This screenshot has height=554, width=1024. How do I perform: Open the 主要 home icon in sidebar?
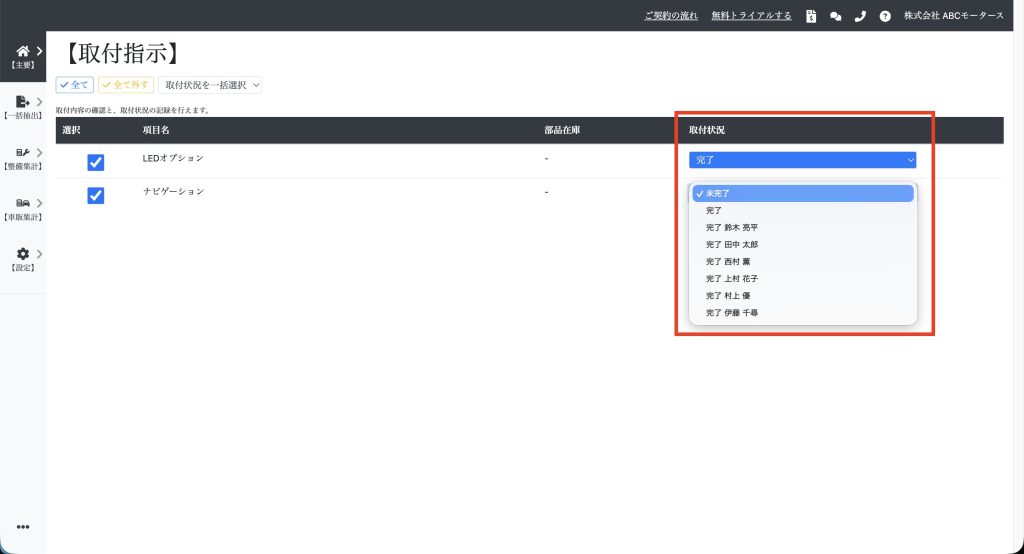pyautogui.click(x=23, y=51)
